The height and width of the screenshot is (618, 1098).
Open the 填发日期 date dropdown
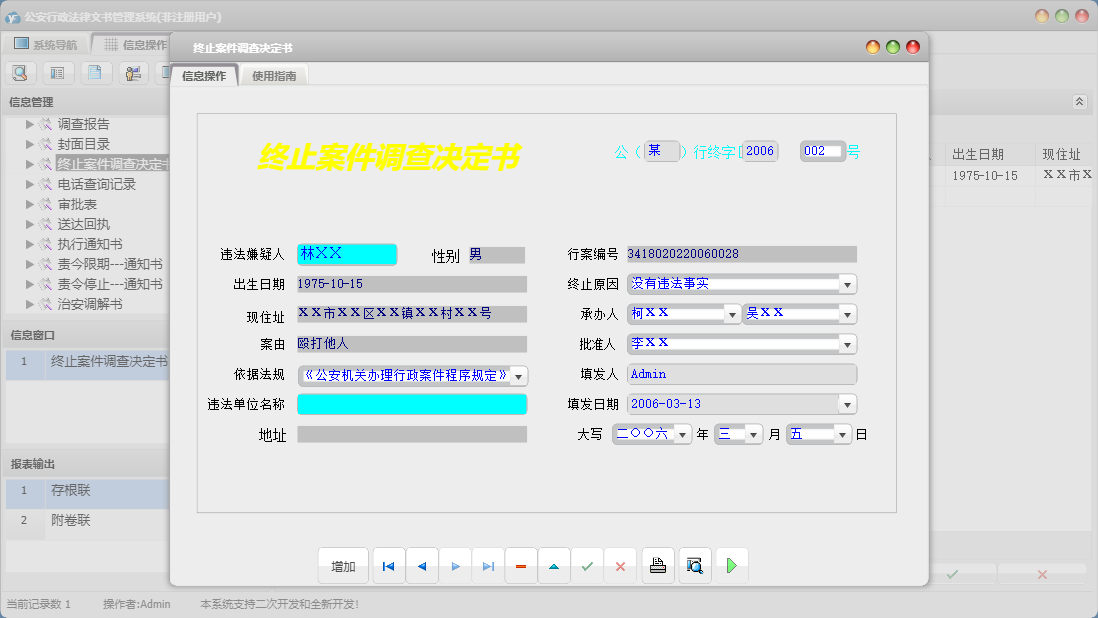point(848,405)
